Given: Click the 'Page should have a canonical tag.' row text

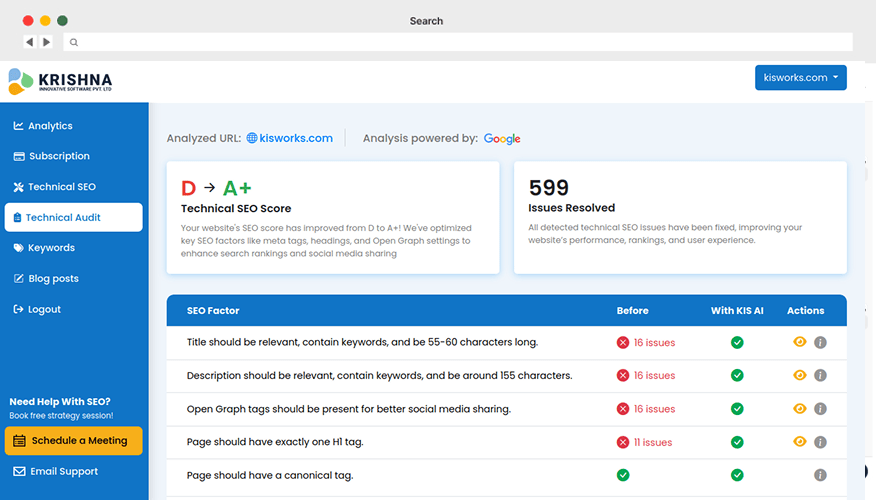Looking at the screenshot, I should [x=270, y=475].
